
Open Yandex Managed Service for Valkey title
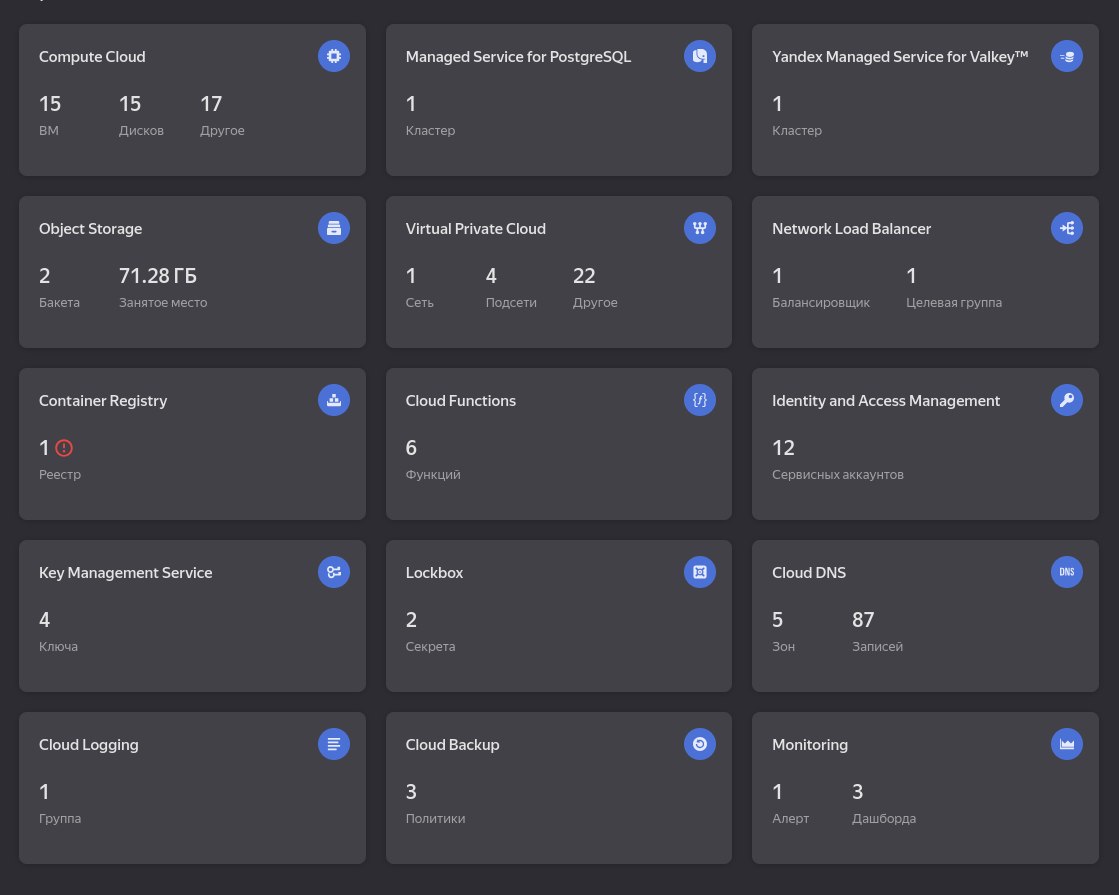coord(900,57)
